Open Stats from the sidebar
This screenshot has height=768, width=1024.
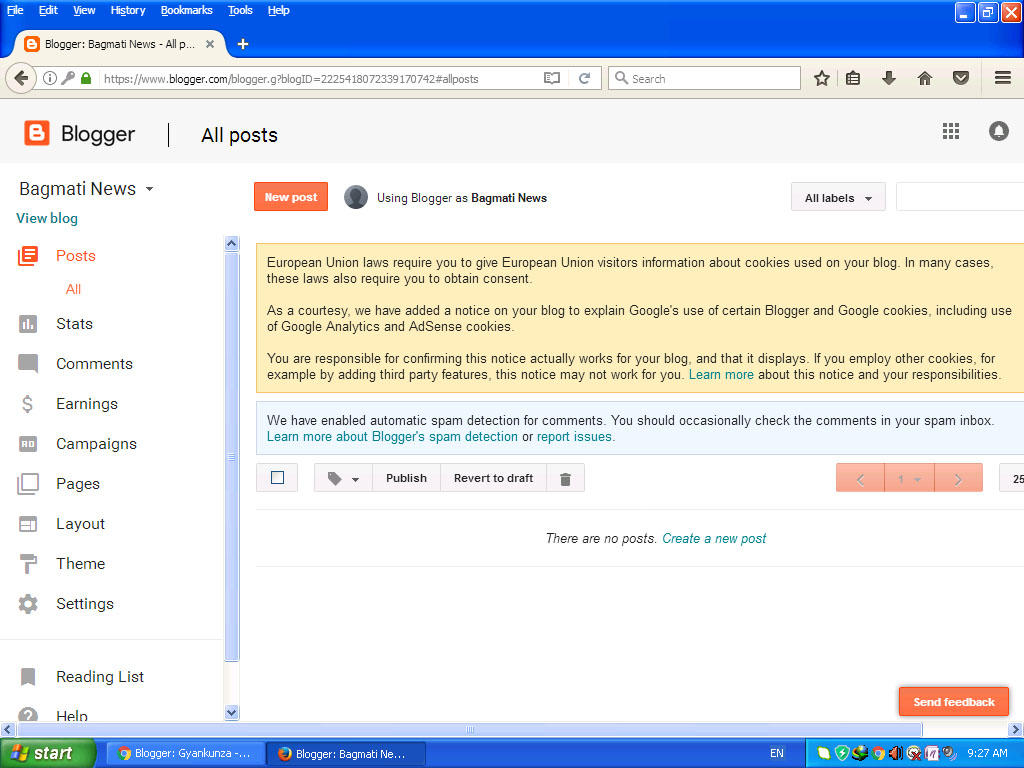pyautogui.click(x=76, y=323)
